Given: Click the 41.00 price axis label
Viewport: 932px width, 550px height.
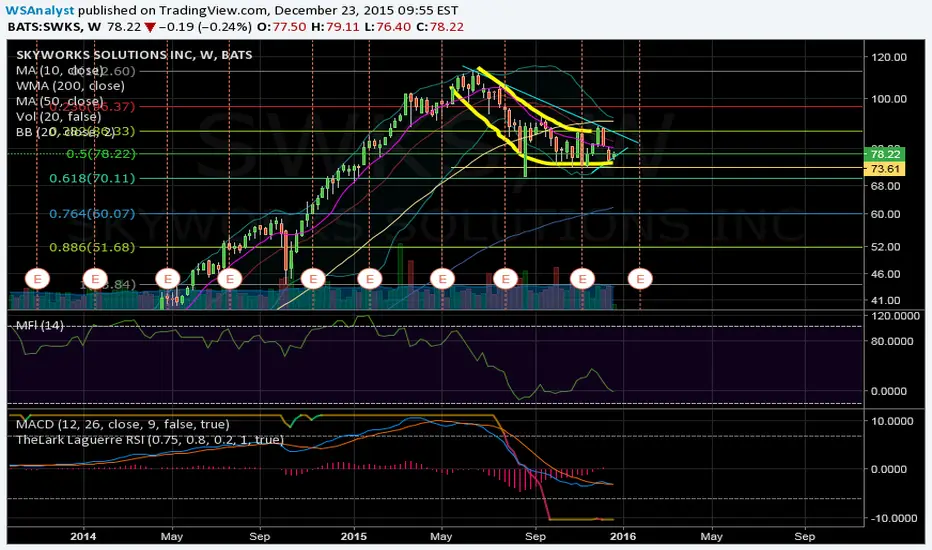Looking at the screenshot, I should click(886, 300).
